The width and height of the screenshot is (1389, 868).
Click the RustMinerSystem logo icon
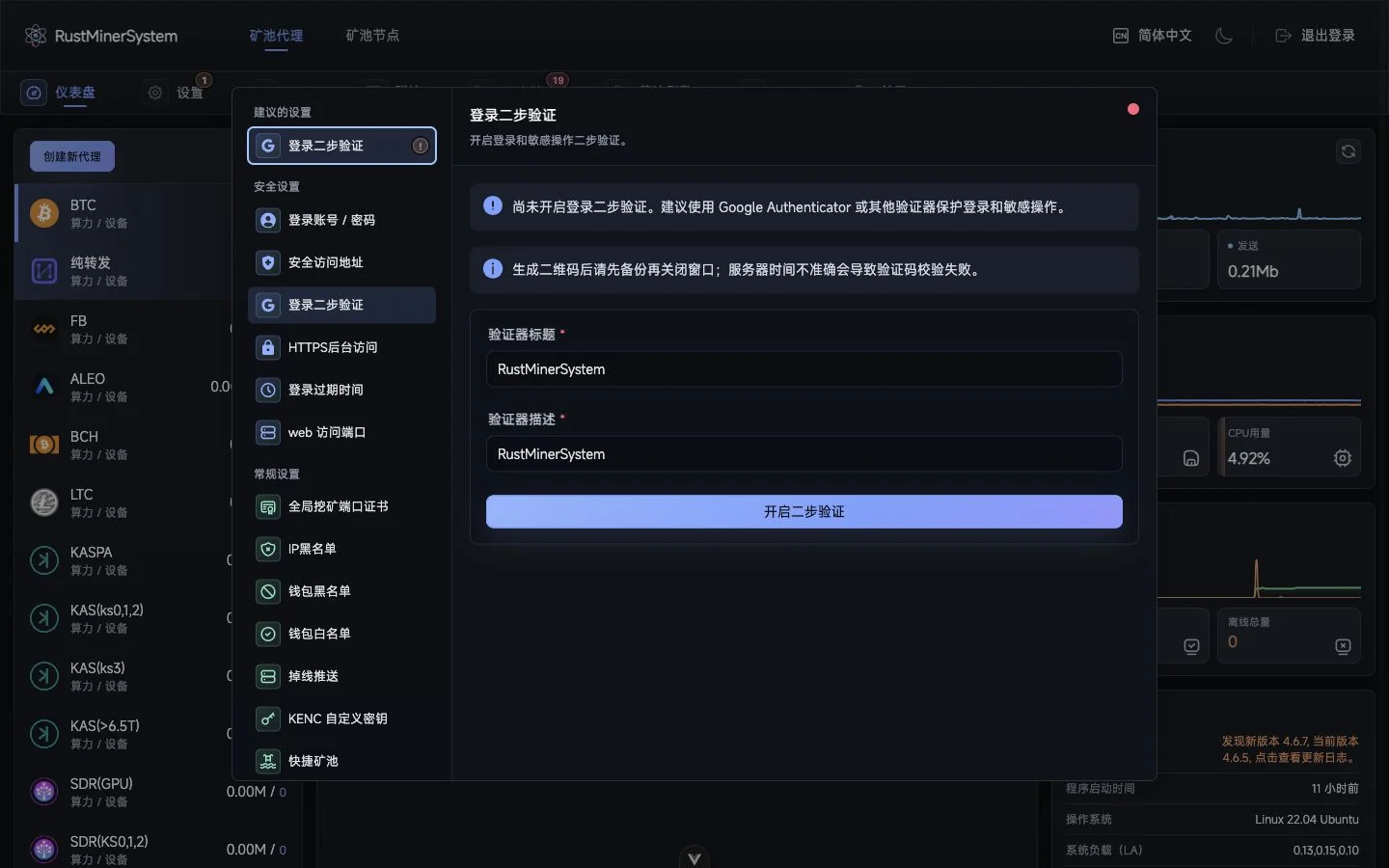pos(36,36)
